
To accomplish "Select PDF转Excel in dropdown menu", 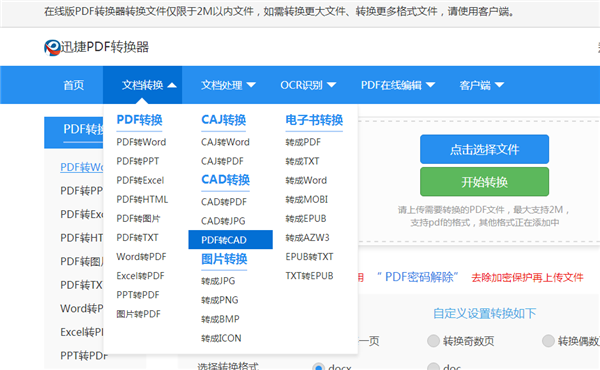I will 140,180.
